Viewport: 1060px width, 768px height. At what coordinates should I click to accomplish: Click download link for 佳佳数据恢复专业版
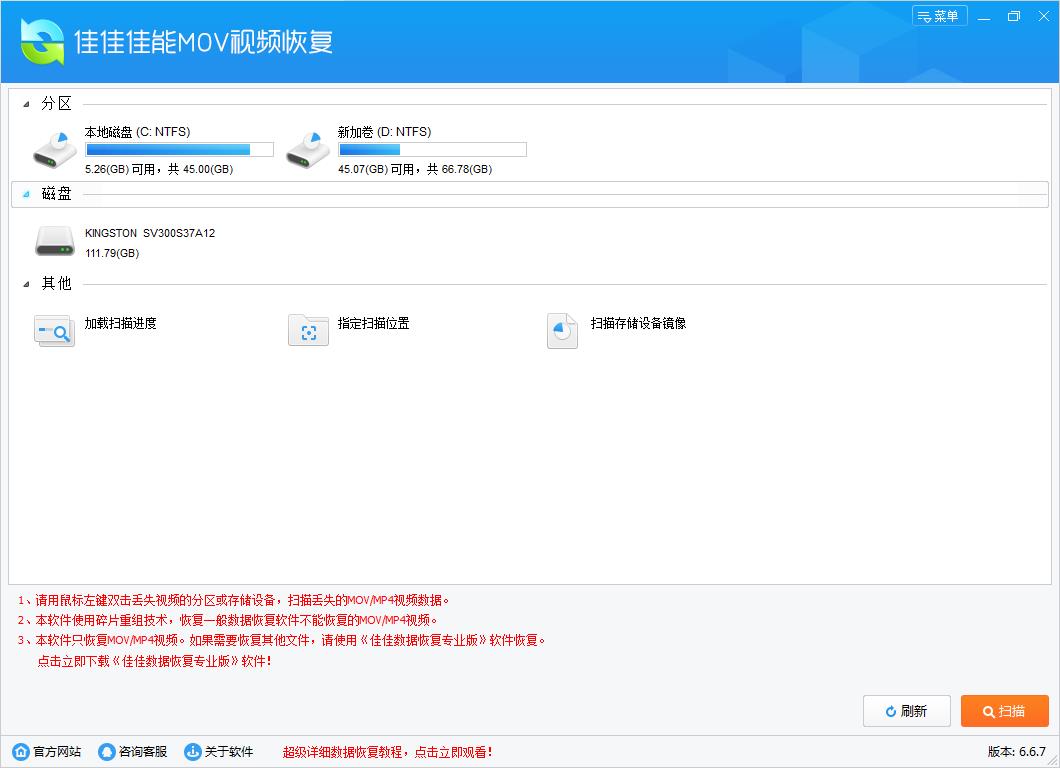click(x=153, y=661)
